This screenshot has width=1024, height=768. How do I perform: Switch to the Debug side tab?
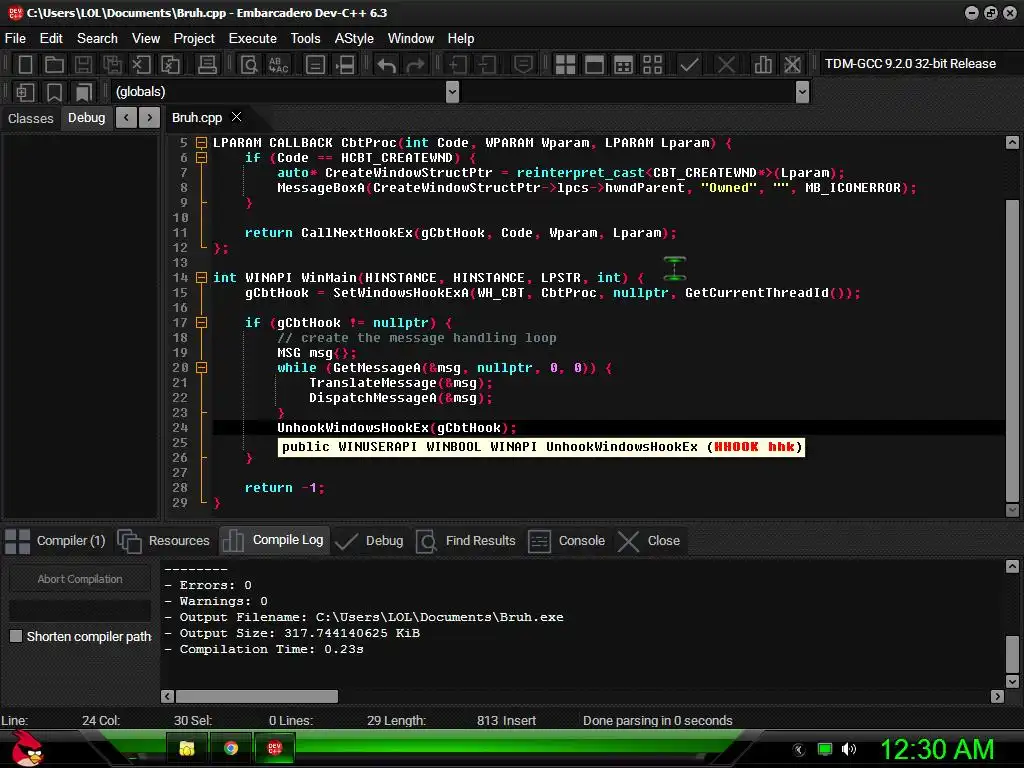tap(86, 118)
